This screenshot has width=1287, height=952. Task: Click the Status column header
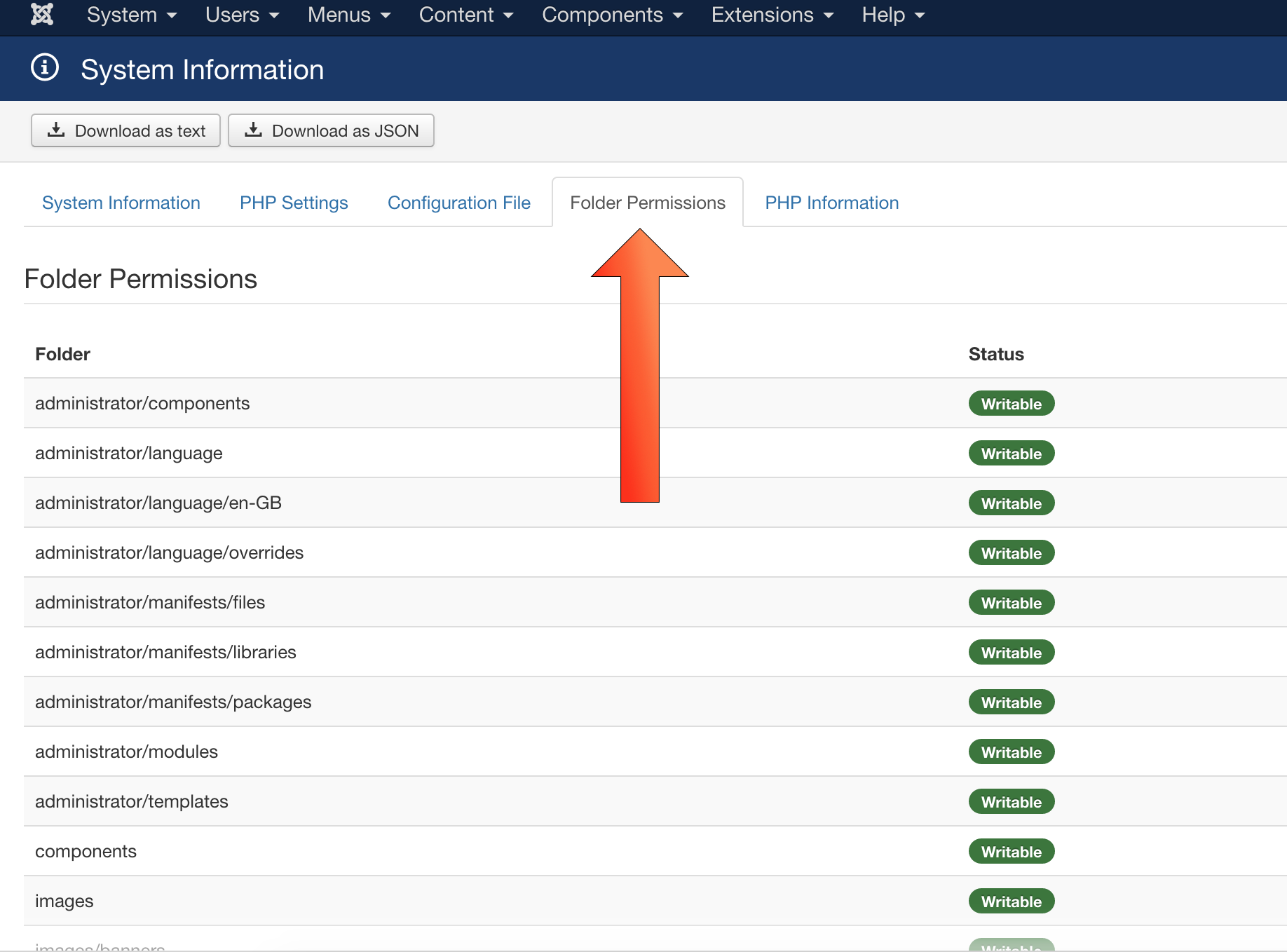(996, 354)
